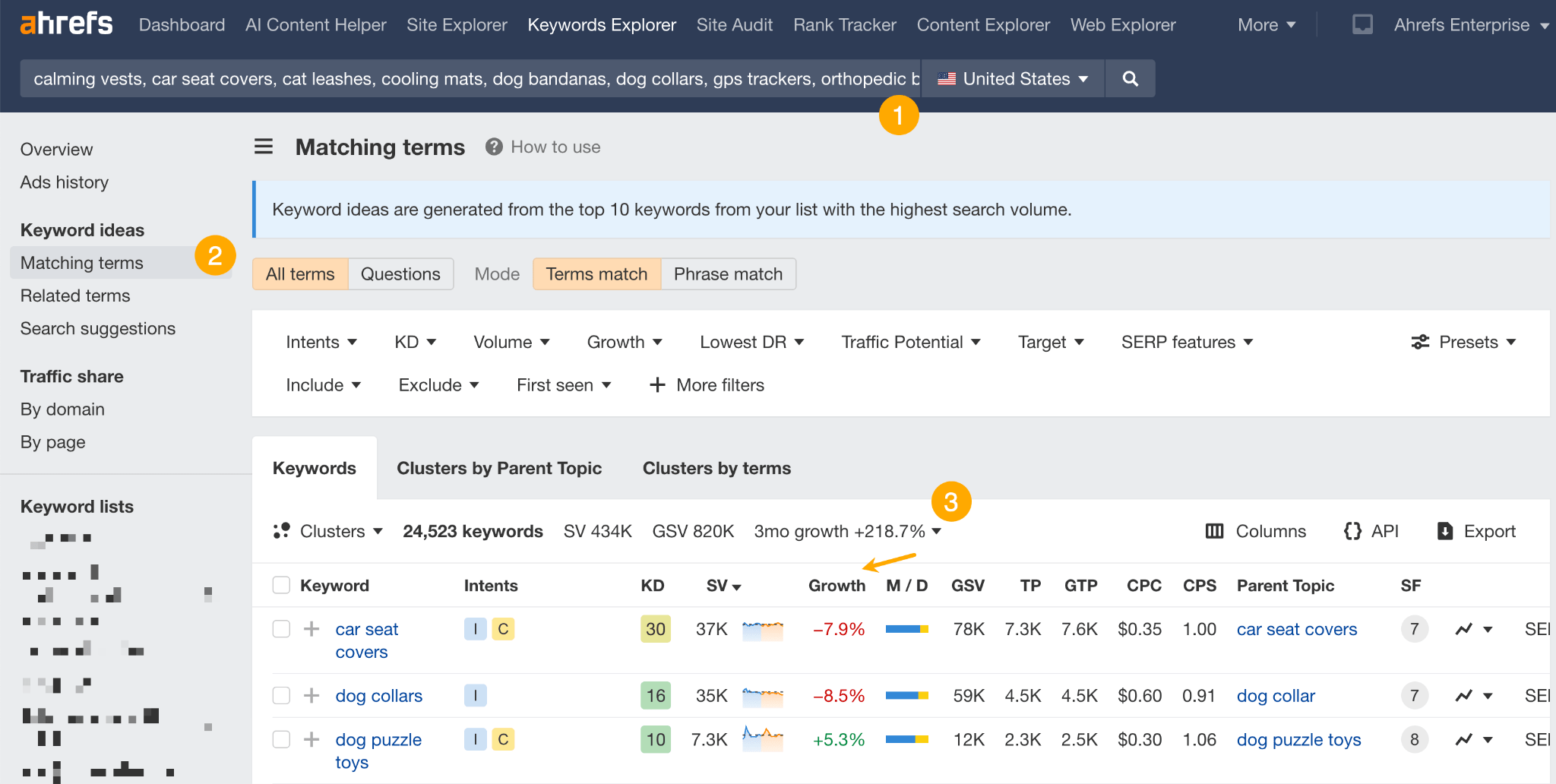Click the keyword list input field

click(471, 78)
